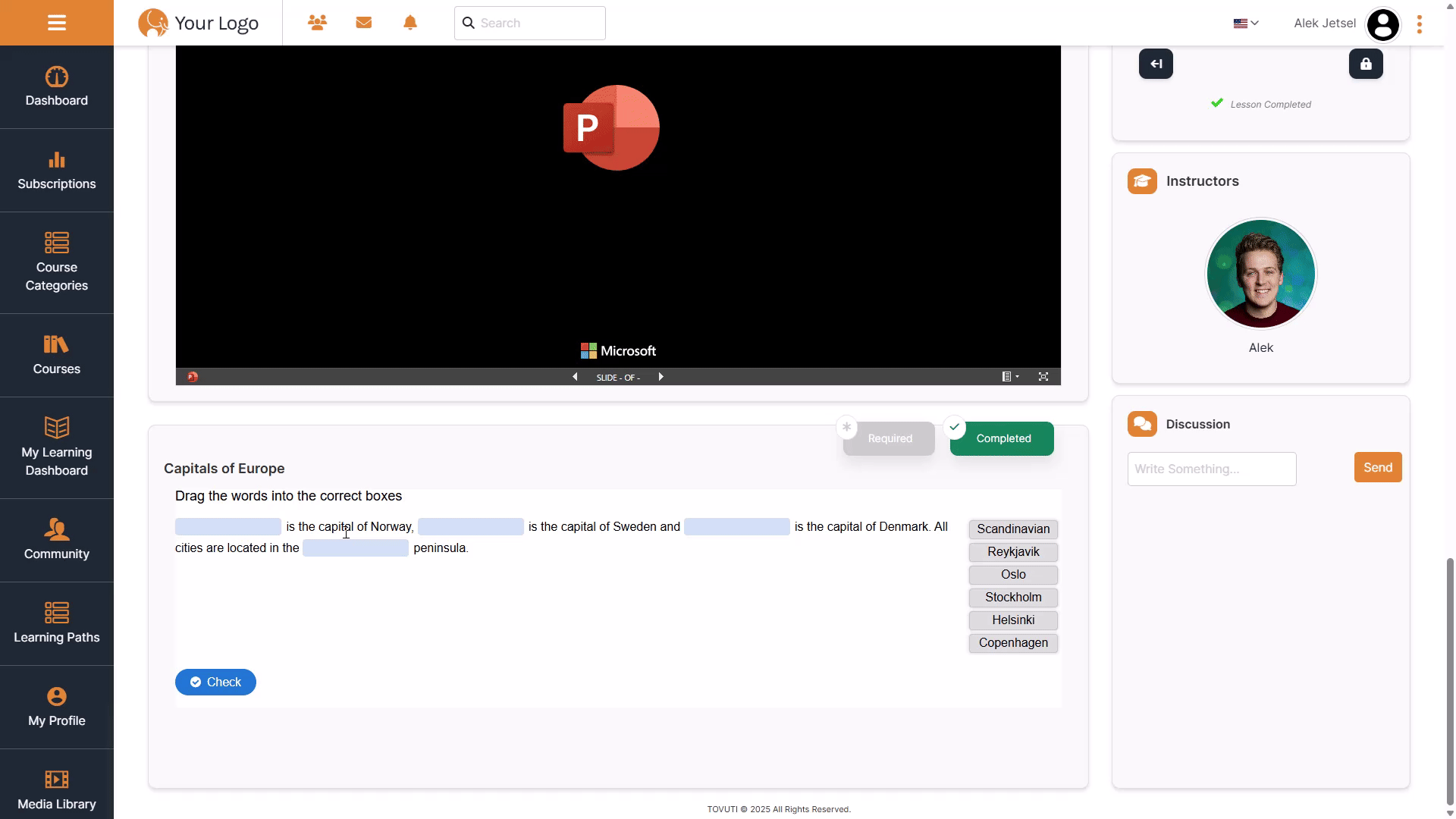The width and height of the screenshot is (1456, 819).
Task: Click the page vertical scrollbar
Action: point(1450,682)
